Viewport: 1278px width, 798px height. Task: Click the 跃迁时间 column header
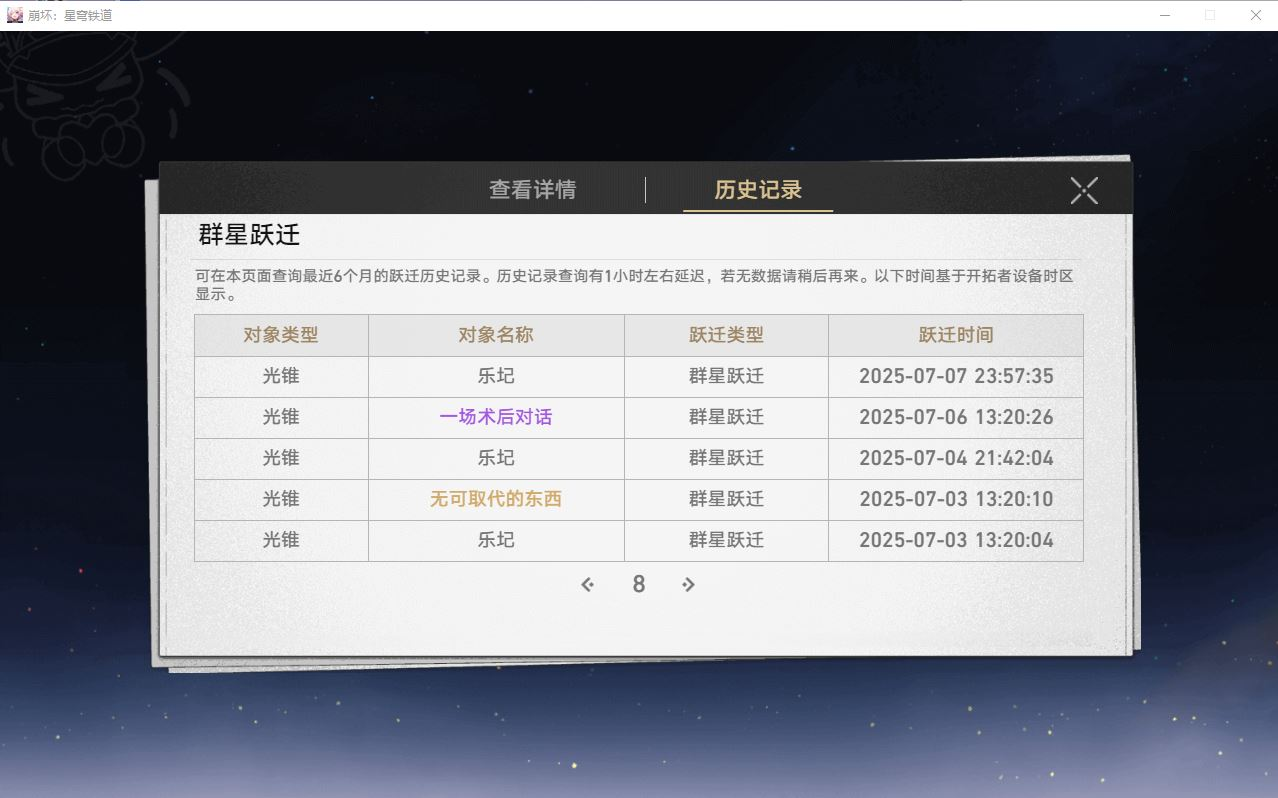[955, 335]
